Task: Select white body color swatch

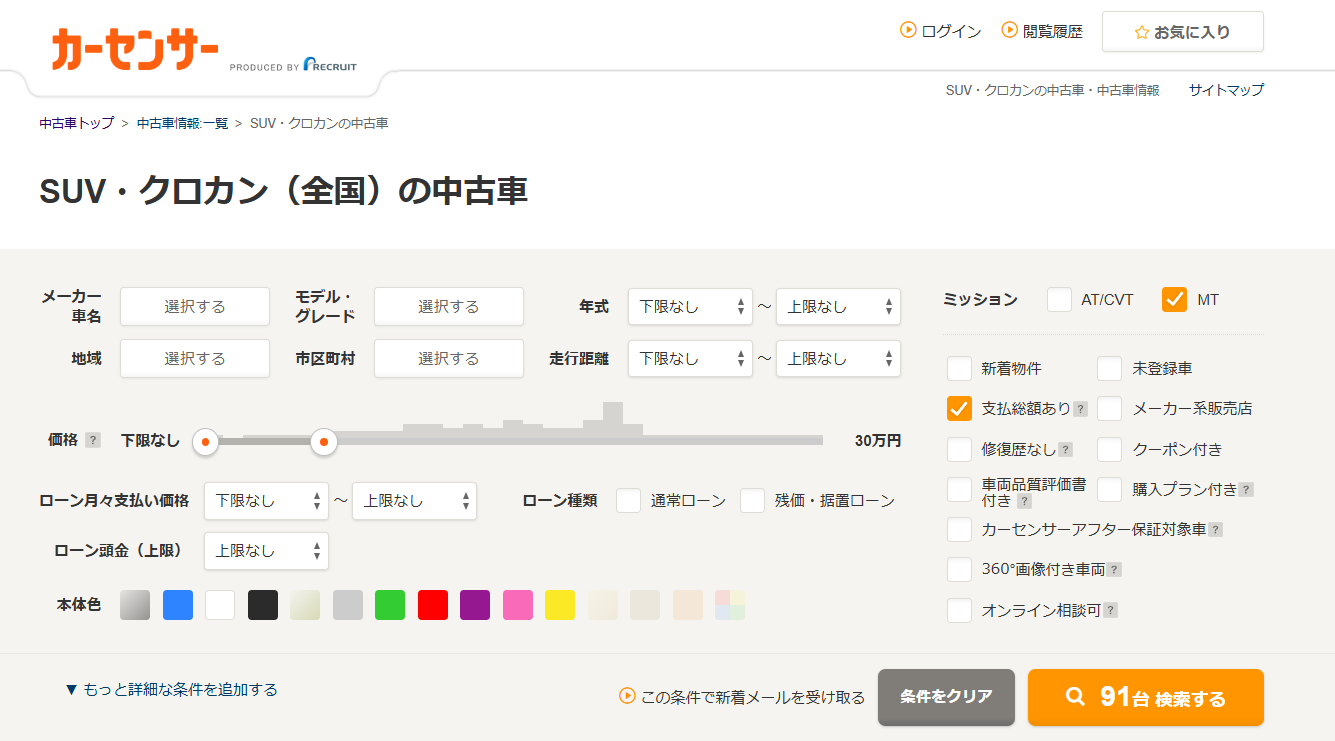Action: pos(220,605)
